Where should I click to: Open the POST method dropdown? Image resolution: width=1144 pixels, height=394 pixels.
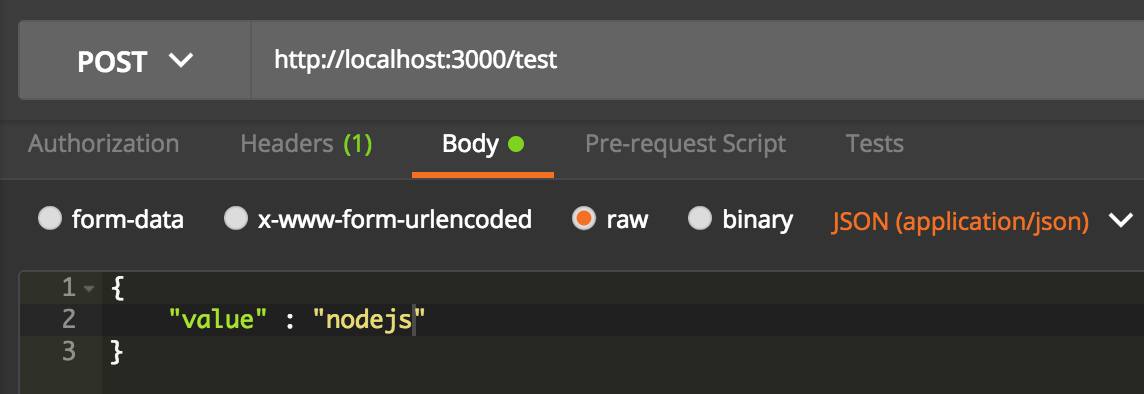pyautogui.click(x=135, y=60)
